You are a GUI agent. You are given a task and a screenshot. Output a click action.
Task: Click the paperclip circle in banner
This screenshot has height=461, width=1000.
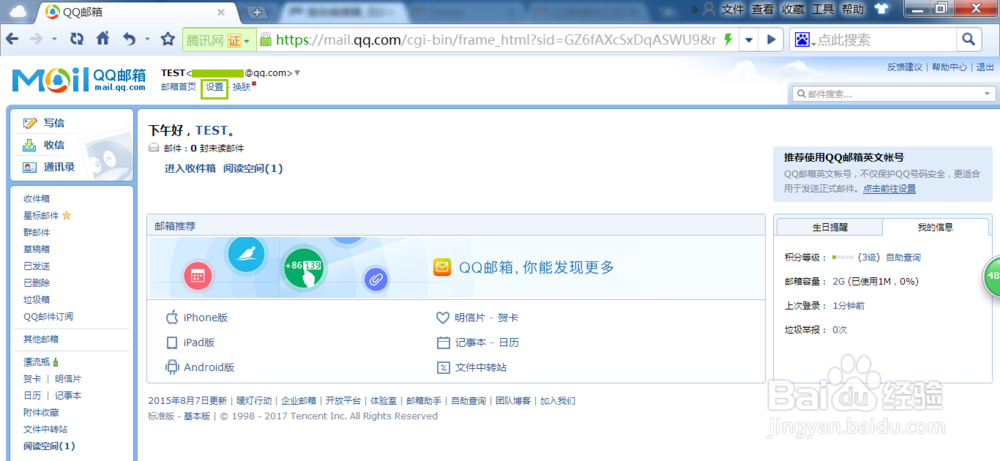pyautogui.click(x=376, y=279)
